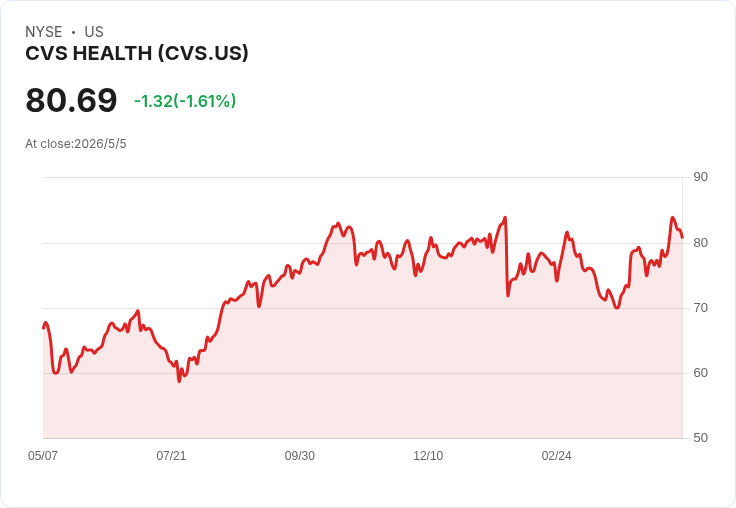Click the 70 price axis label
The image size is (736, 508).
[x=700, y=308]
